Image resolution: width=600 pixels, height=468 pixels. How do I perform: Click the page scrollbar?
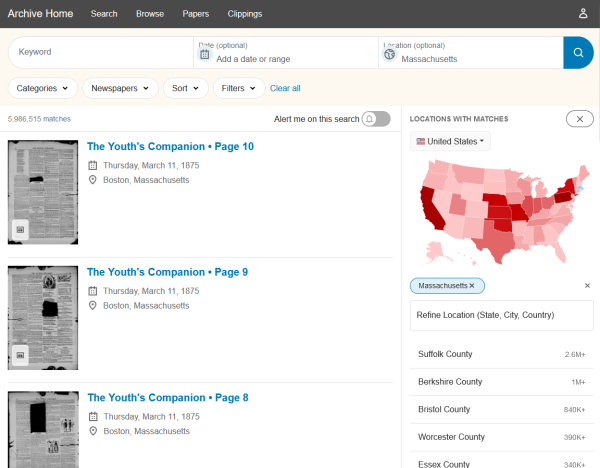(598, 84)
